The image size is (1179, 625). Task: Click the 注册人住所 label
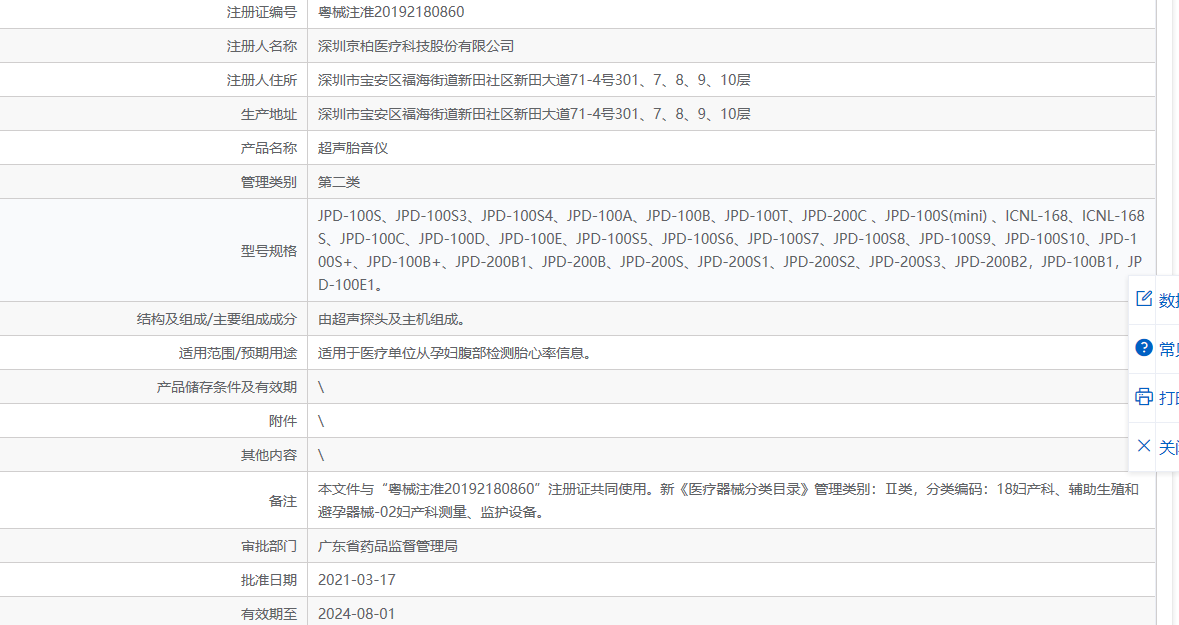click(262, 80)
